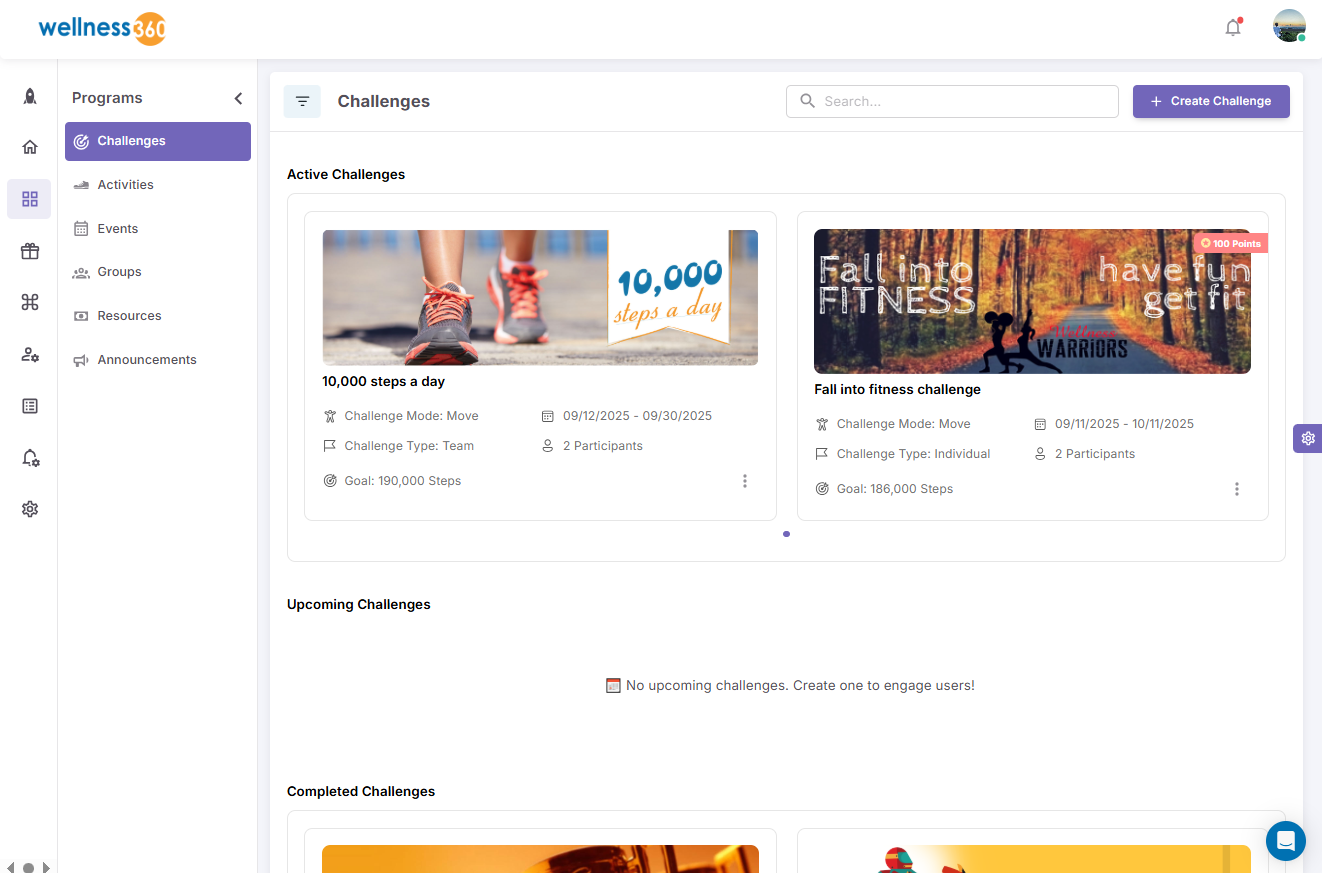The image size is (1322, 873).
Task: Click Goal: 190,000 Steps text
Action: click(403, 481)
